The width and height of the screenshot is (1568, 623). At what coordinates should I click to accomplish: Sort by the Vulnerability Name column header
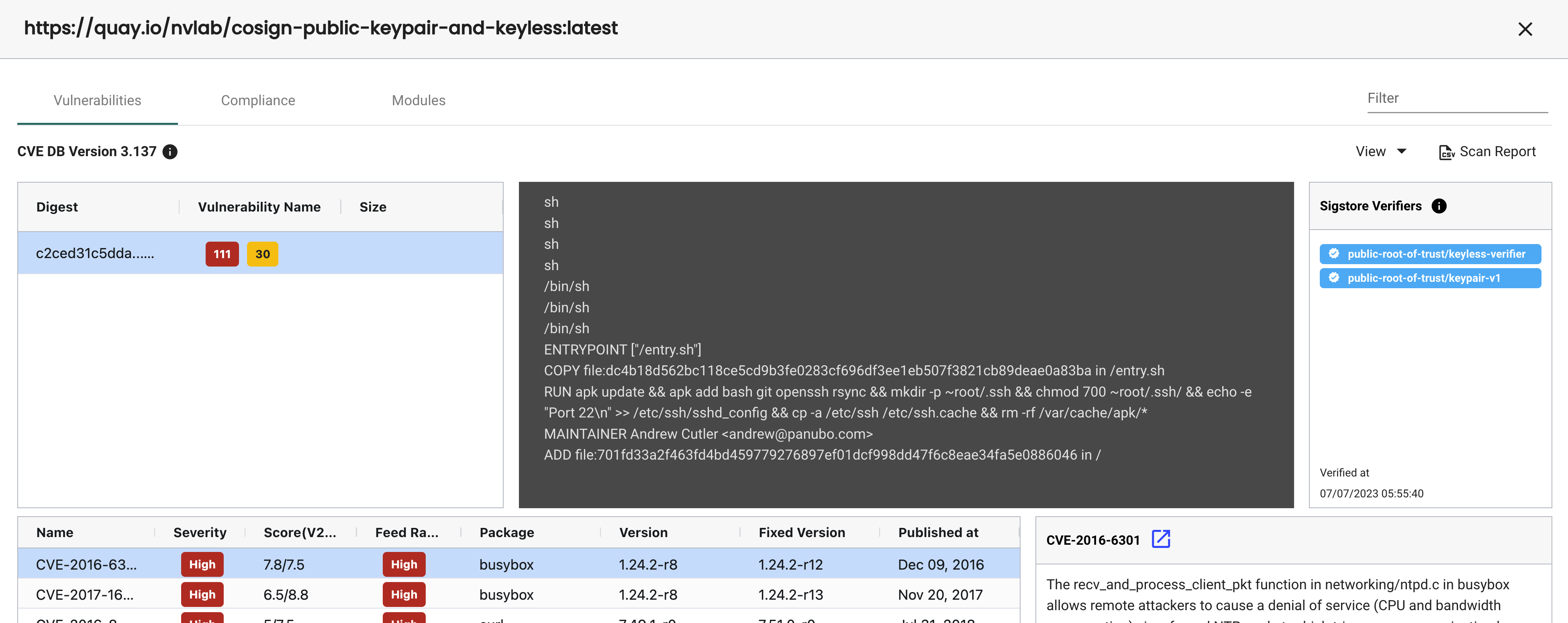coord(259,207)
